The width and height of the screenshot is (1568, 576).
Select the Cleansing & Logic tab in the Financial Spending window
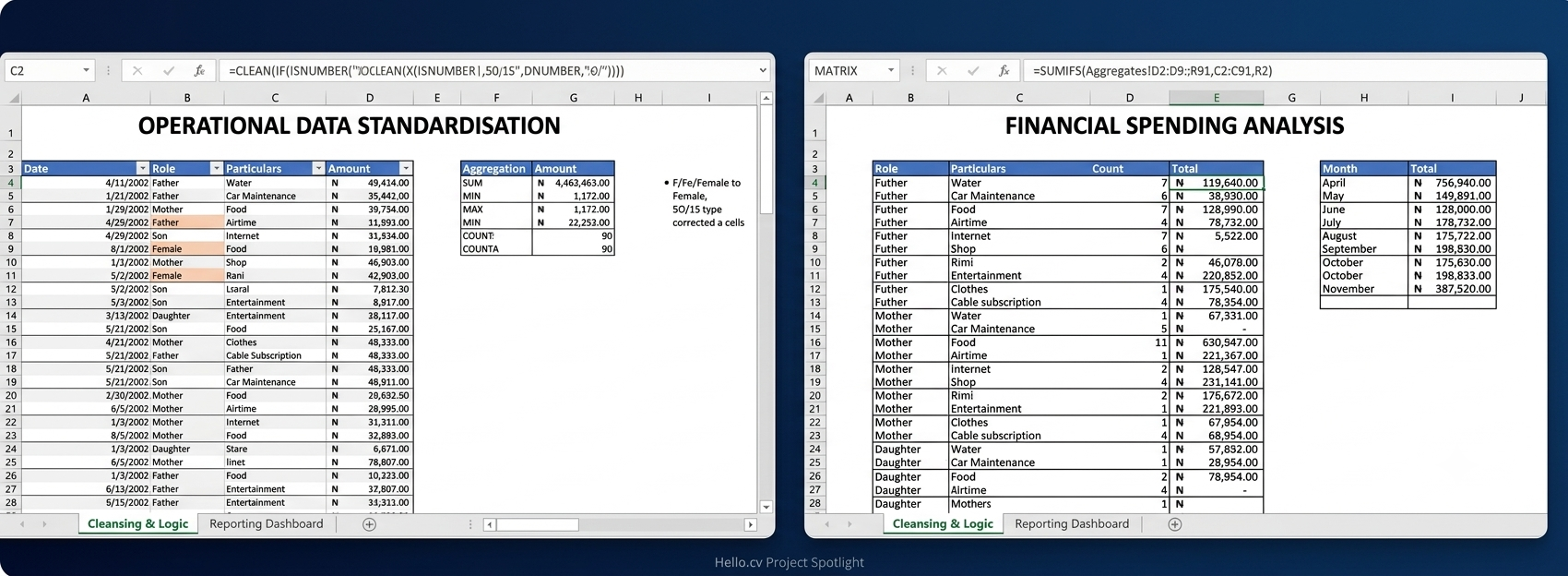(x=943, y=524)
